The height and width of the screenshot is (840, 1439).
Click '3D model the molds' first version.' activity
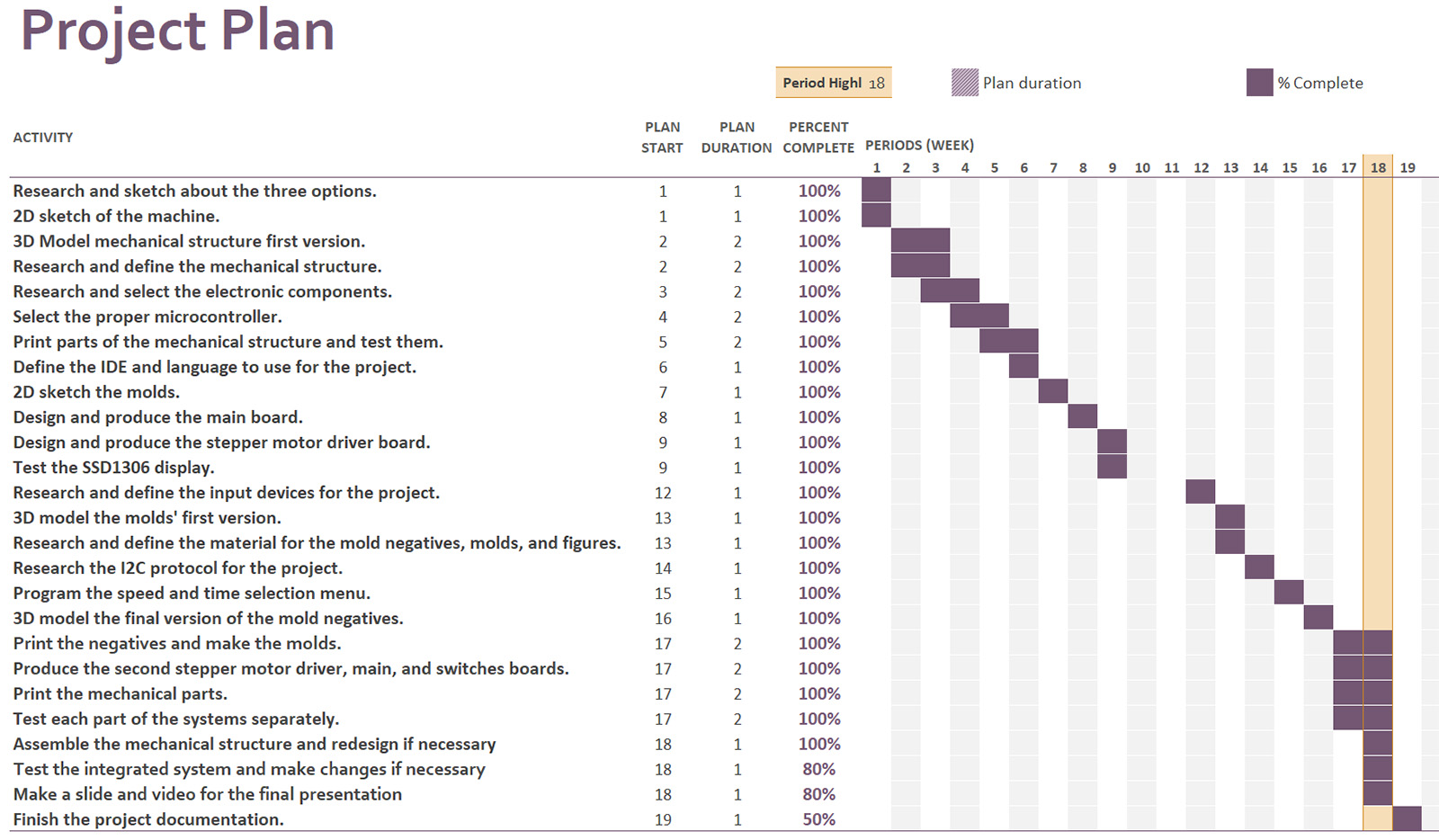tap(147, 519)
